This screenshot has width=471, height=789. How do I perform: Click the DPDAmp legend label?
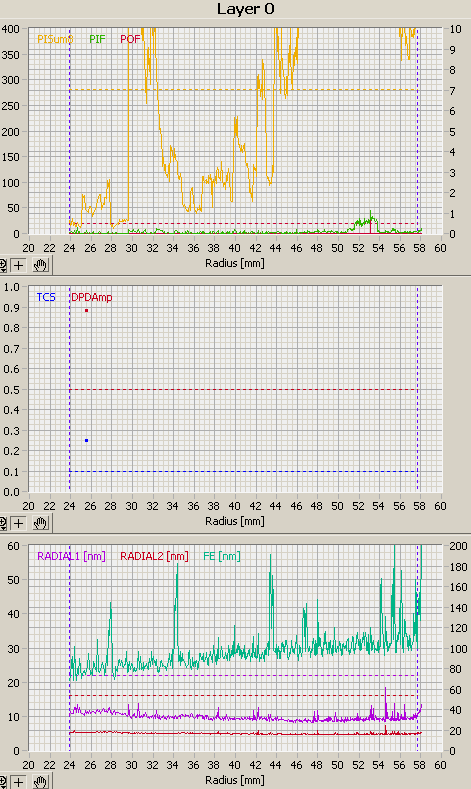pyautogui.click(x=91, y=297)
